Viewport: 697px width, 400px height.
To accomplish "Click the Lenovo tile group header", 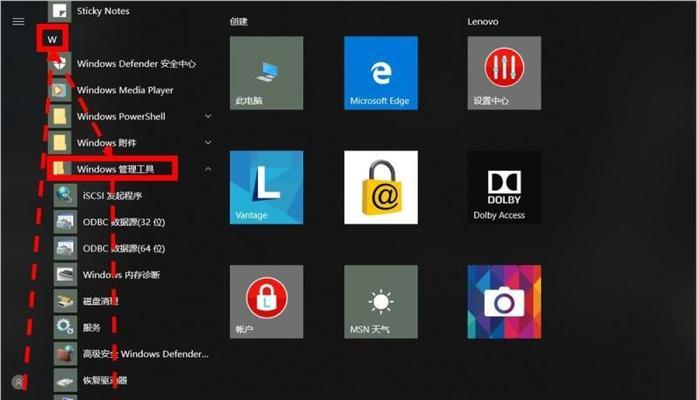I will tap(483, 21).
